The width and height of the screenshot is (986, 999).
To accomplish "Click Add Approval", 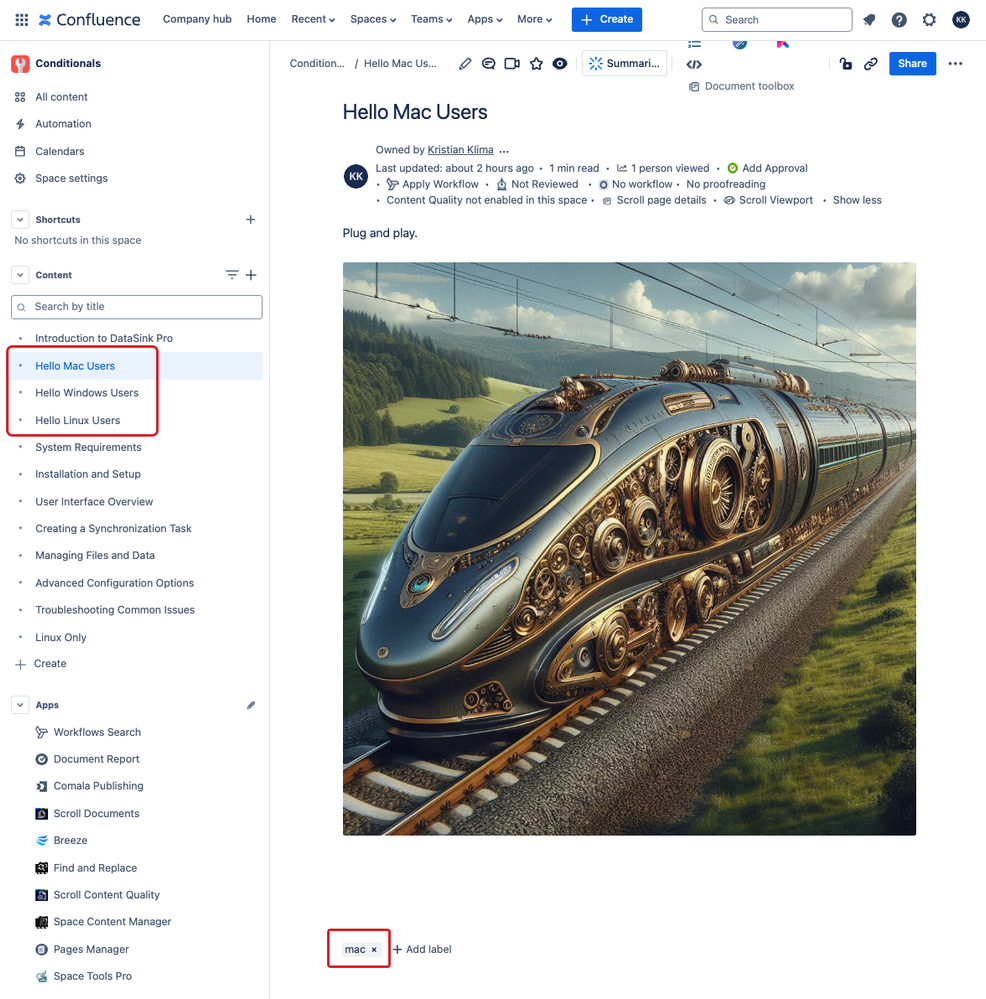I will coord(768,168).
